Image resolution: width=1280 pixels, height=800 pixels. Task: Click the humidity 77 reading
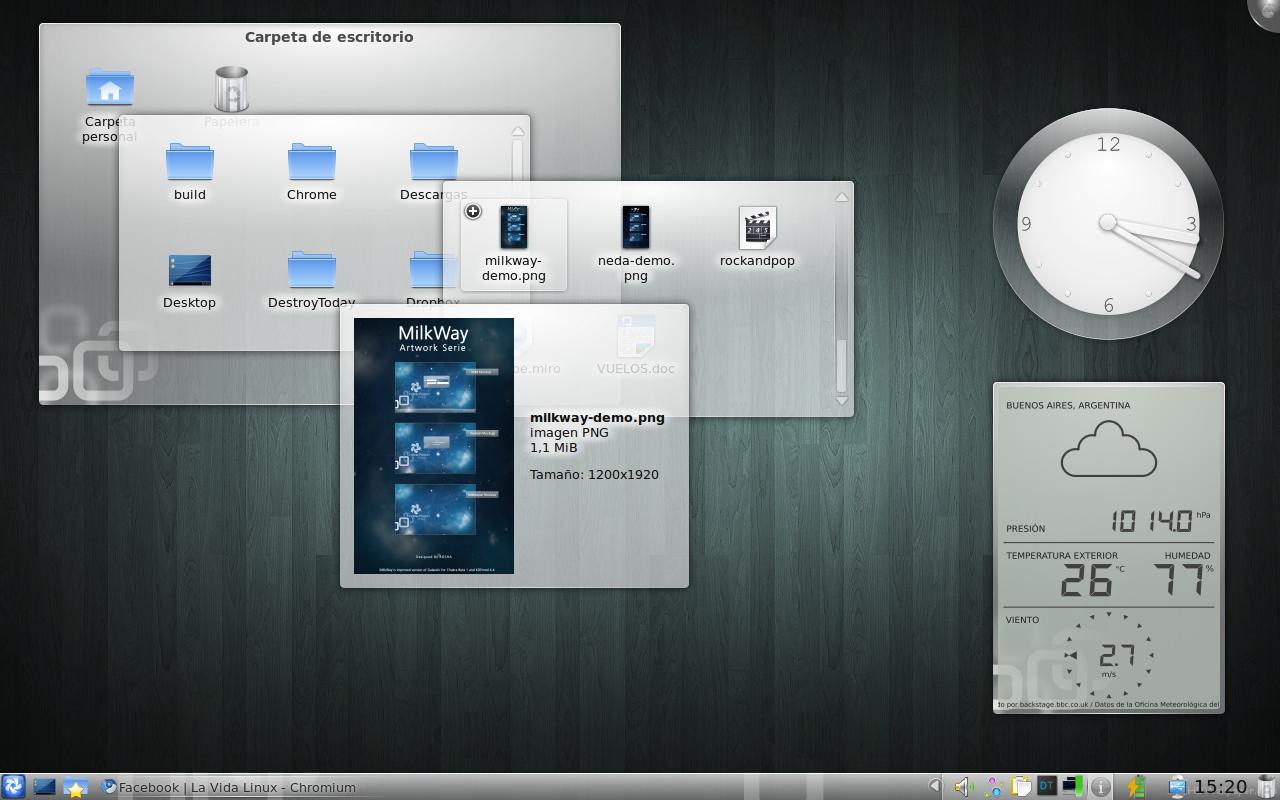coord(1179,580)
